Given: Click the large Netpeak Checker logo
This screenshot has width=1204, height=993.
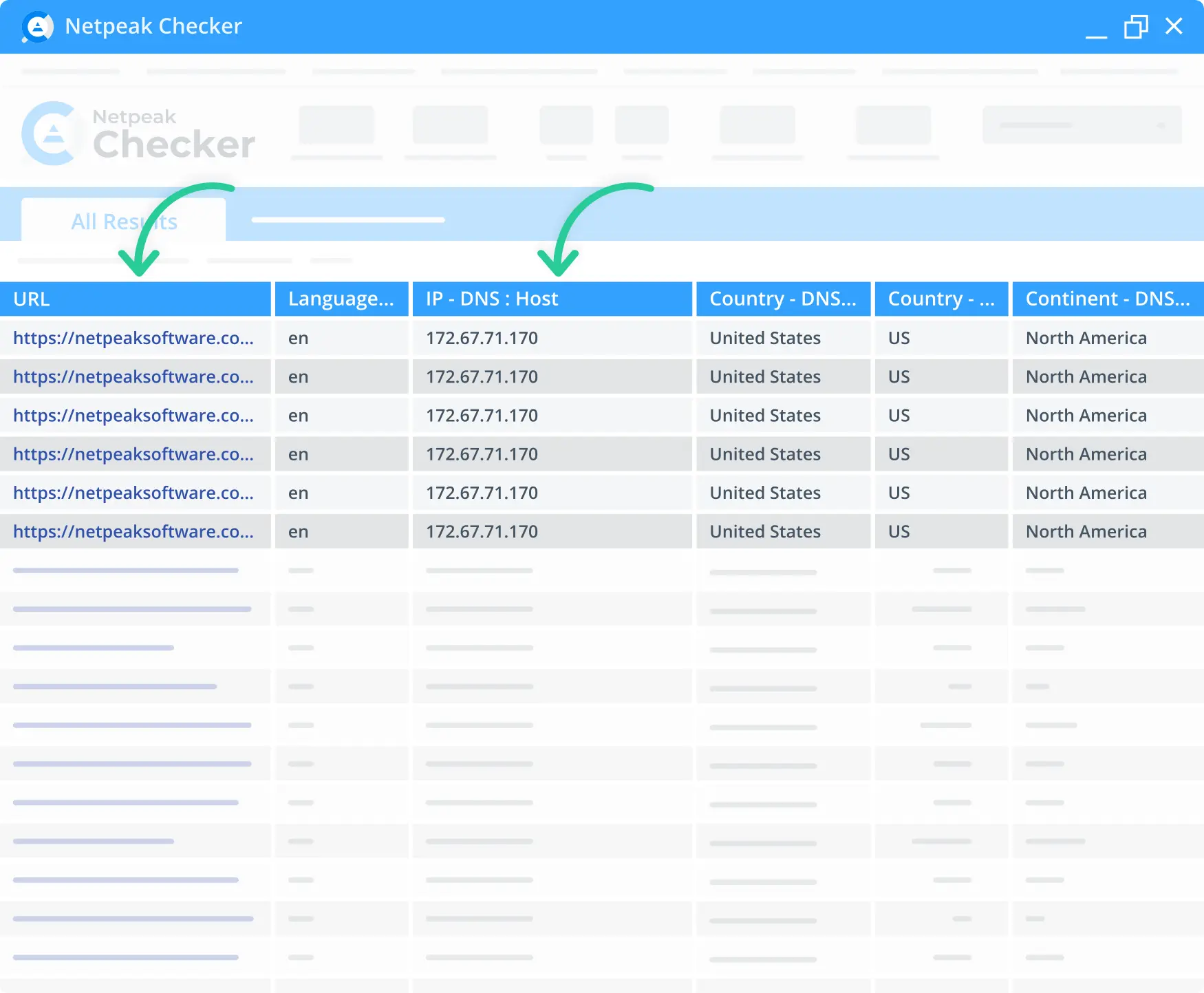Looking at the screenshot, I should tap(138, 134).
